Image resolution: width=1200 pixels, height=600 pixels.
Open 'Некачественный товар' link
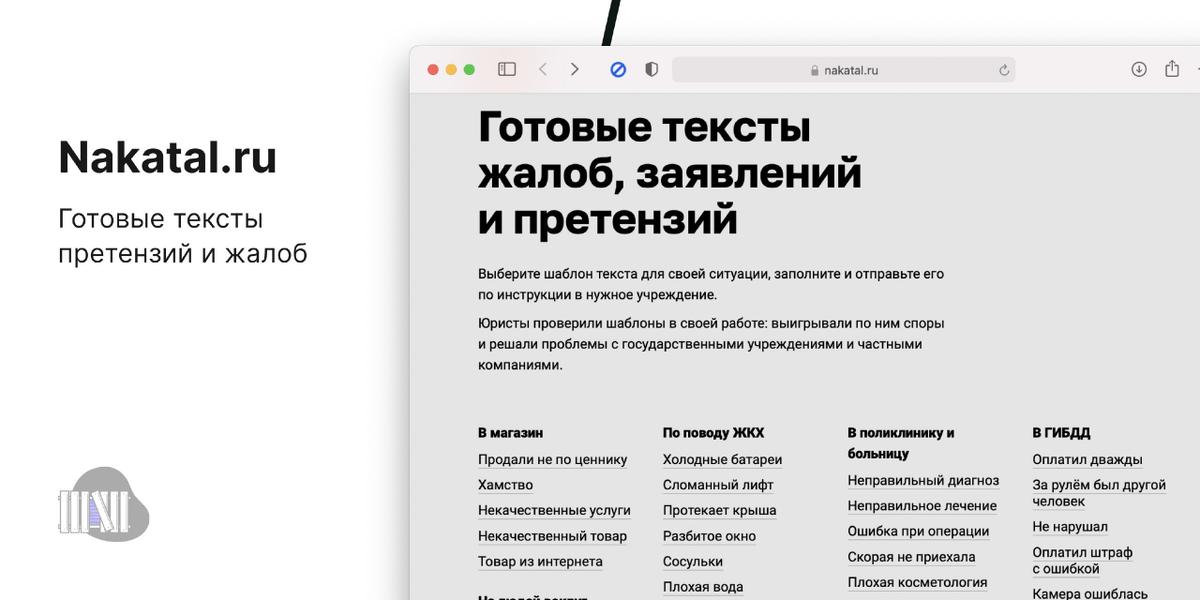pyautogui.click(x=552, y=536)
